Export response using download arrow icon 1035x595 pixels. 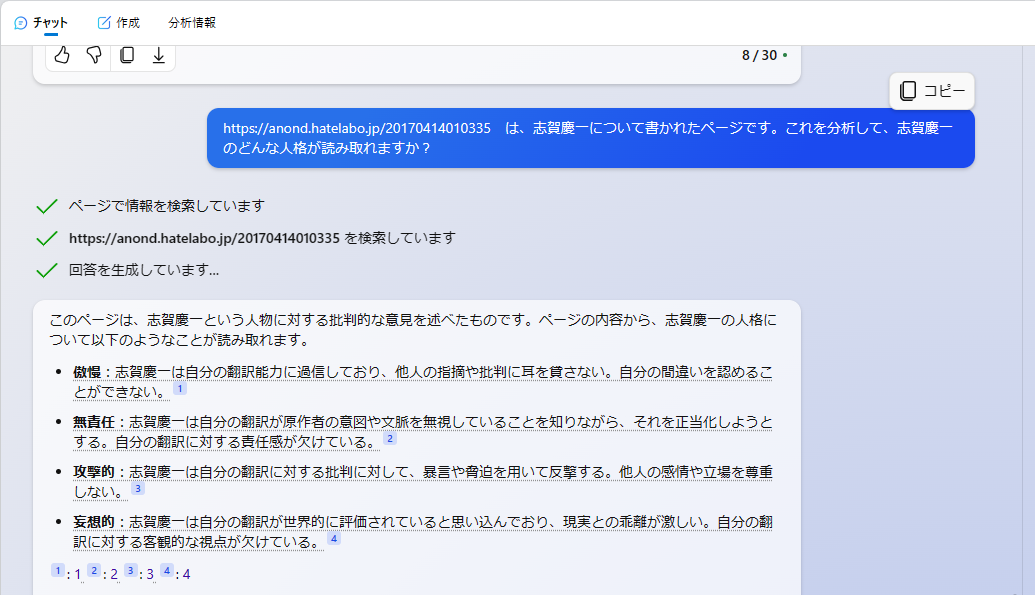point(158,55)
